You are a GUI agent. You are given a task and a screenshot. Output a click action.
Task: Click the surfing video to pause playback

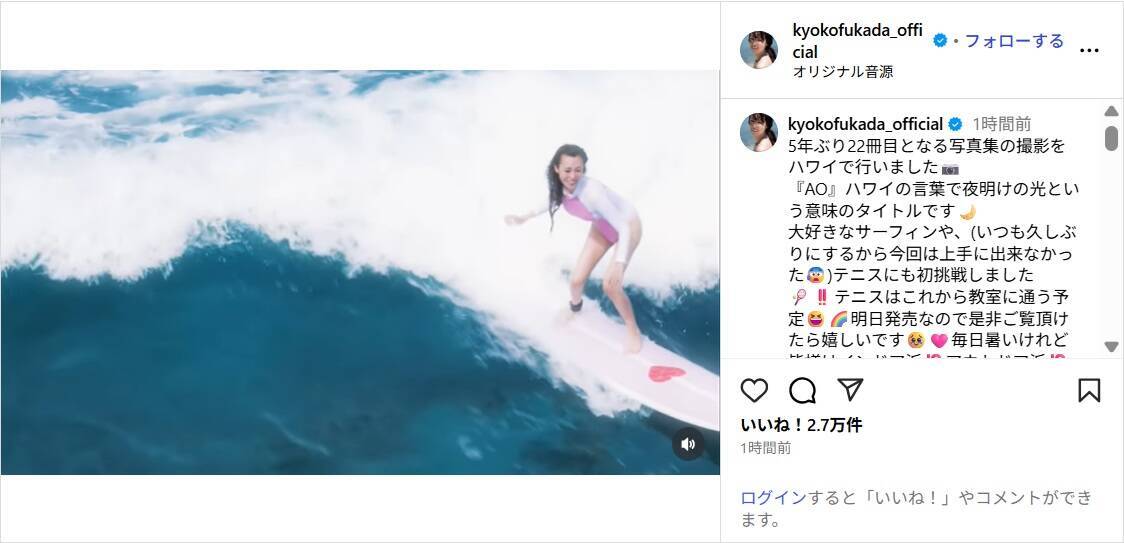tap(360, 273)
